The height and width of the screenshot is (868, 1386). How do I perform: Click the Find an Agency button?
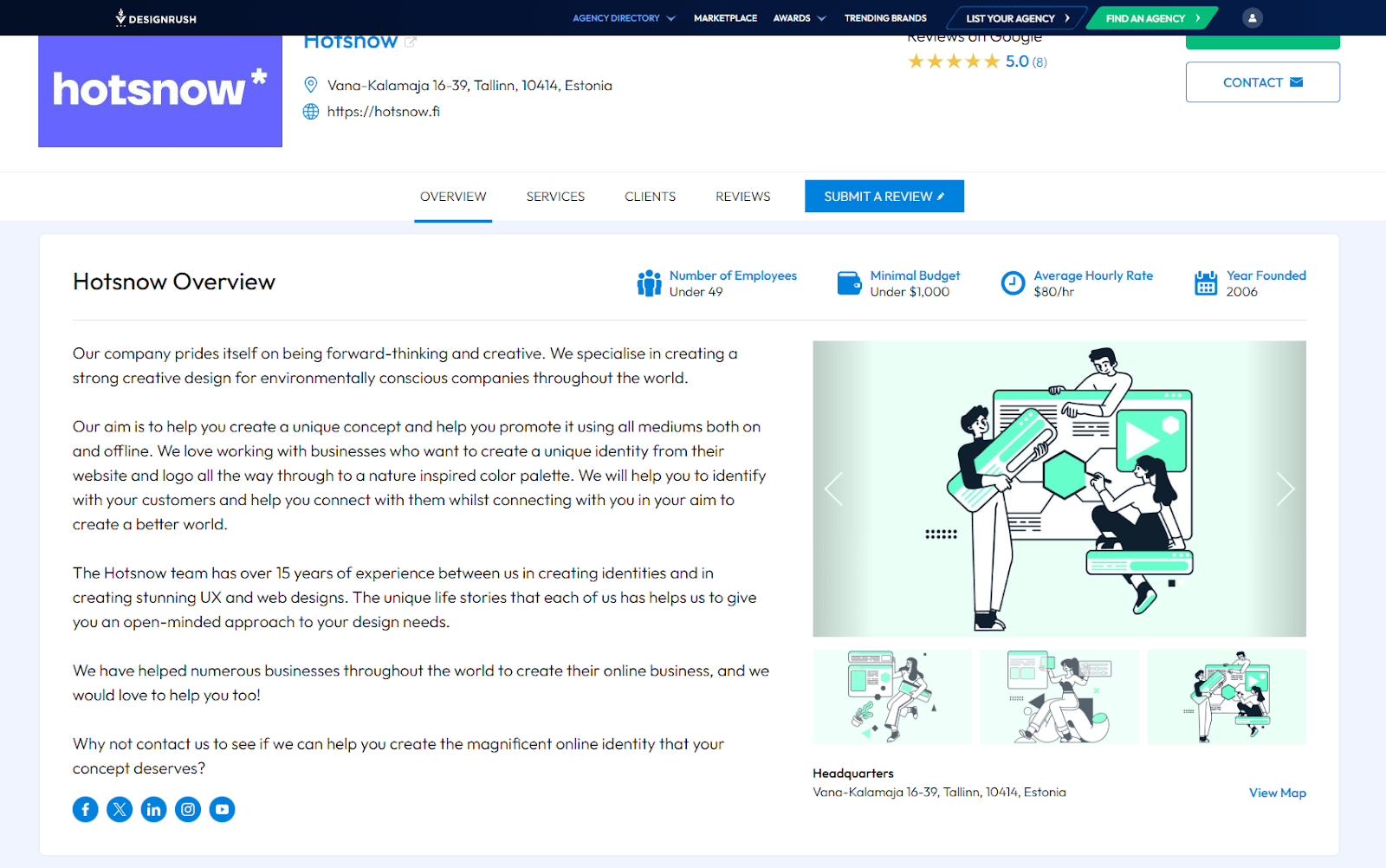(1151, 18)
